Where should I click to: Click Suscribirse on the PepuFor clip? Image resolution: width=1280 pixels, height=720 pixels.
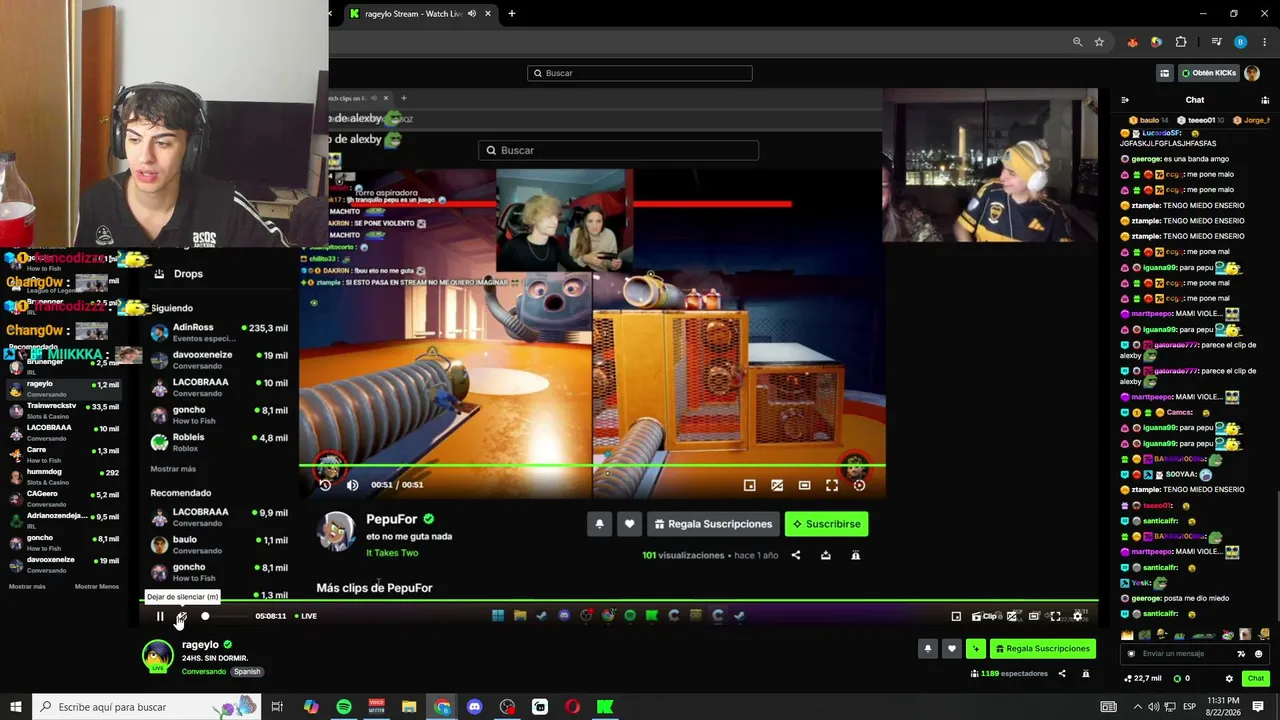[826, 524]
